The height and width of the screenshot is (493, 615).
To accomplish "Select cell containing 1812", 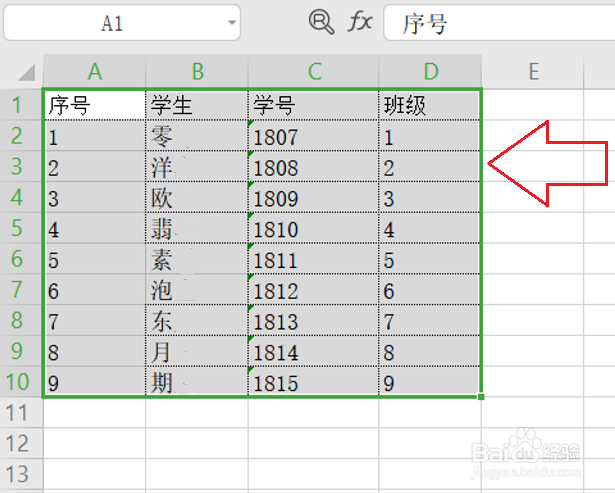I will (313, 289).
